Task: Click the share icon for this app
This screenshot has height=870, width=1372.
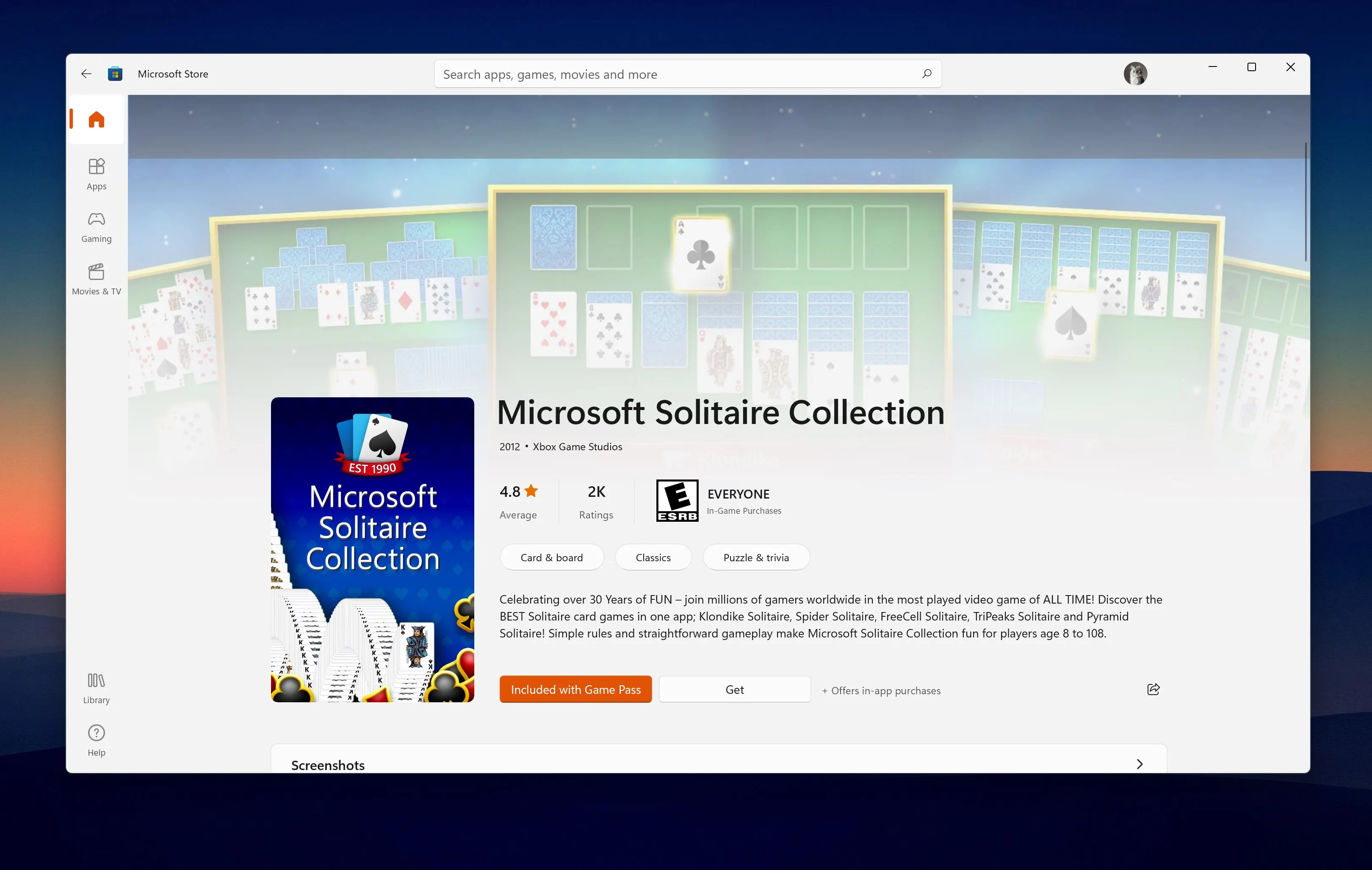Action: click(1153, 690)
